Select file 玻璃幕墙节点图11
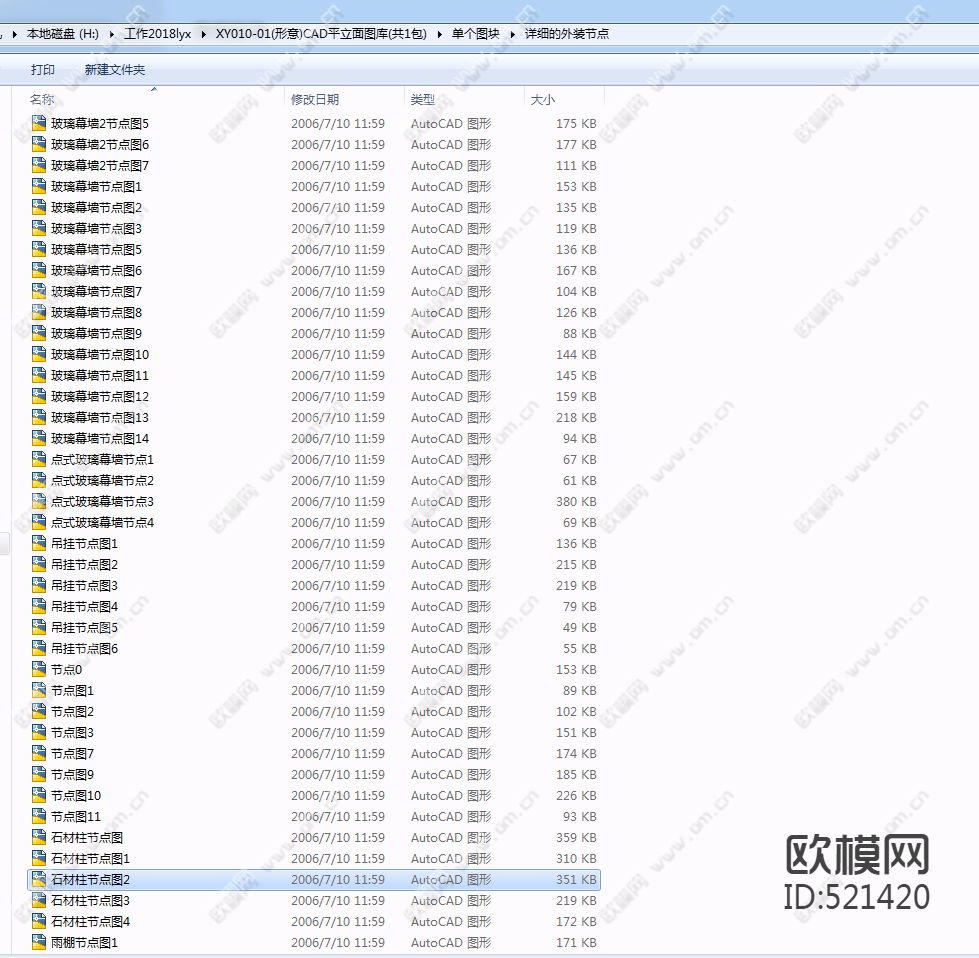The width and height of the screenshot is (979, 958). 100,375
